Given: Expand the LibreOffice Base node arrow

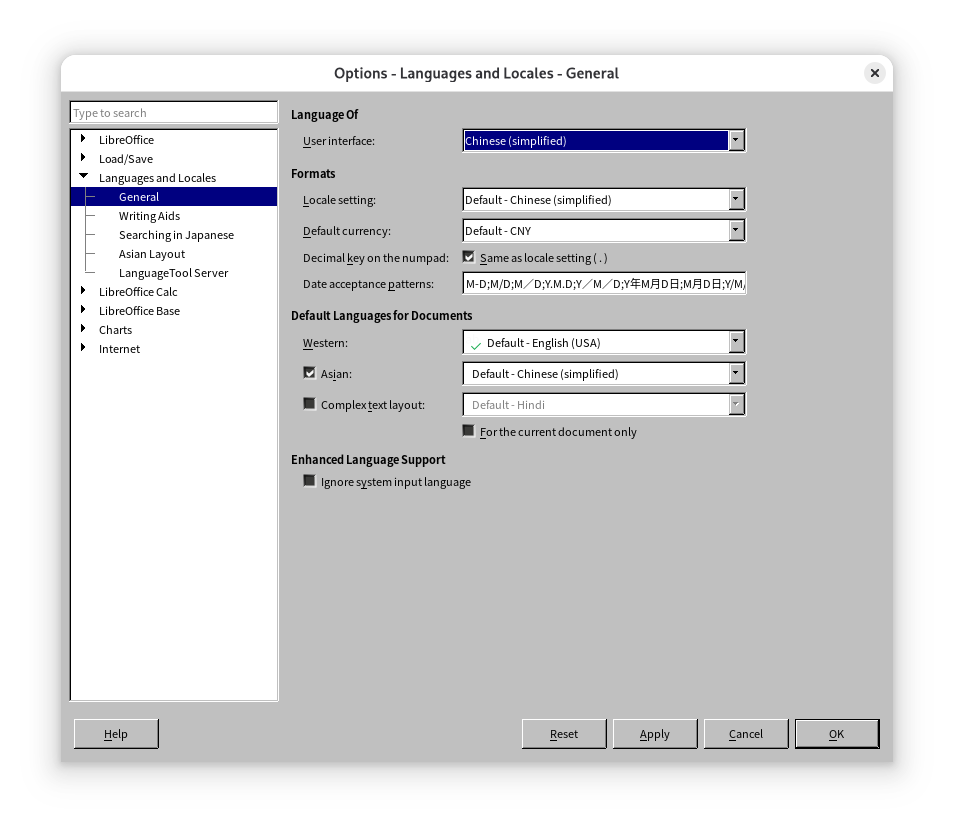Looking at the screenshot, I should 83,310.
